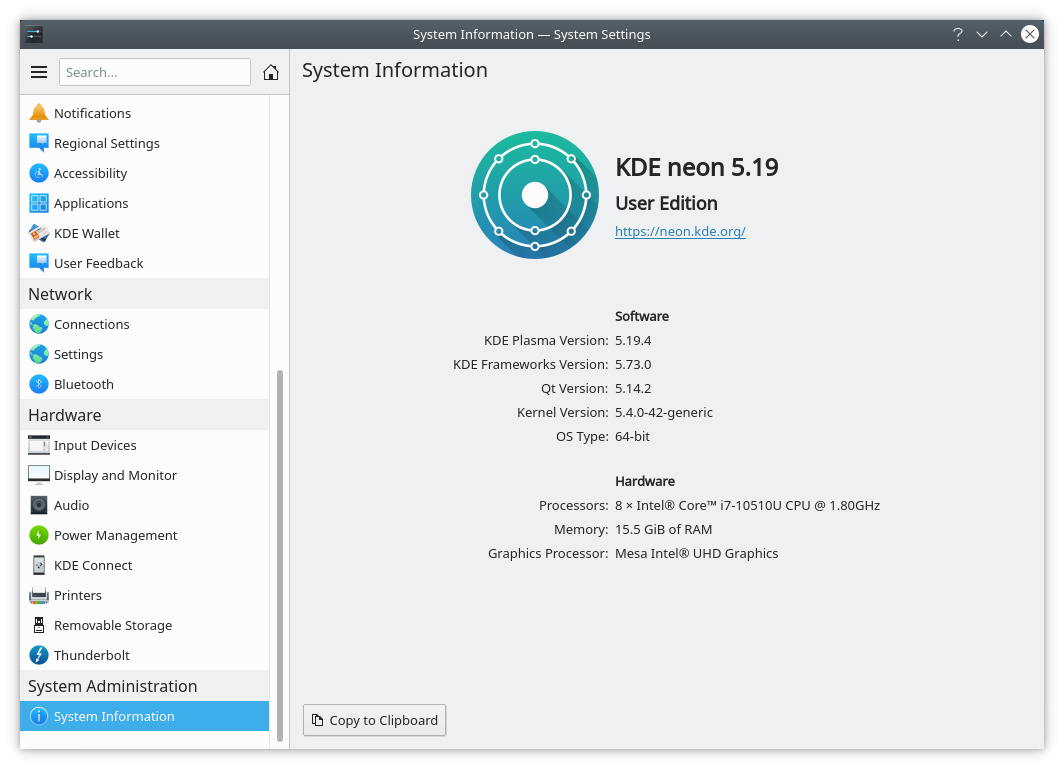This screenshot has height=769, width=1064.
Task: Open Bluetooth settings
Action: pyautogui.click(x=145, y=383)
